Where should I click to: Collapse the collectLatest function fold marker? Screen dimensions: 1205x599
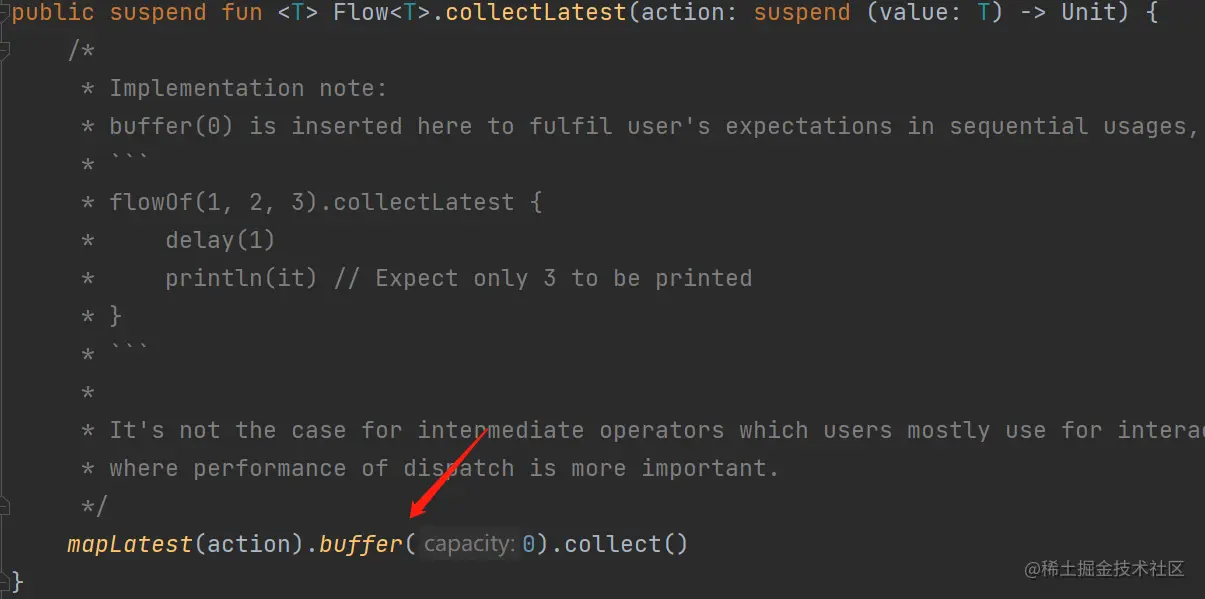(5, 14)
